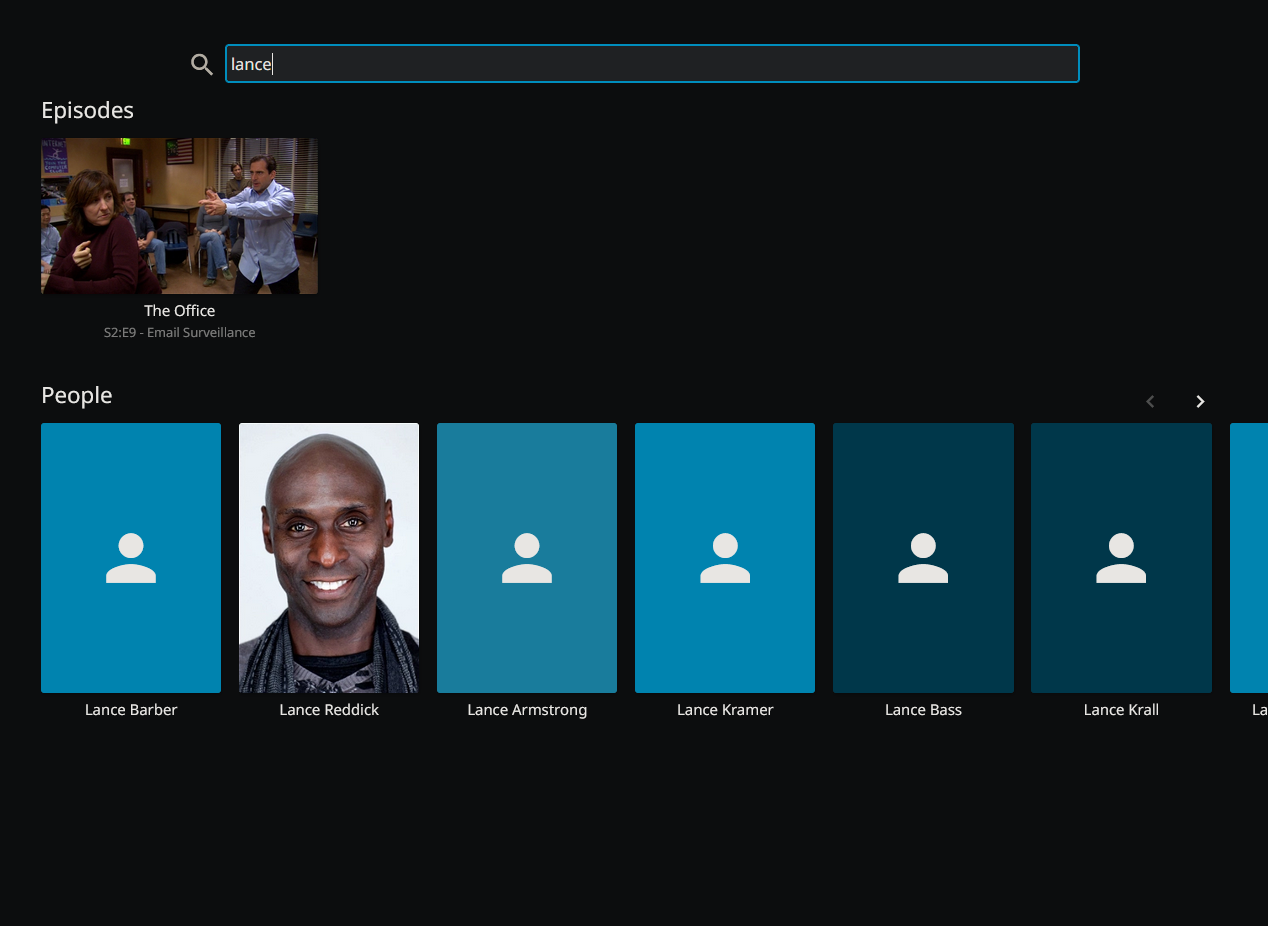This screenshot has height=926, width=1268.
Task: Open the 'Lance Bass' name link
Action: (923, 710)
